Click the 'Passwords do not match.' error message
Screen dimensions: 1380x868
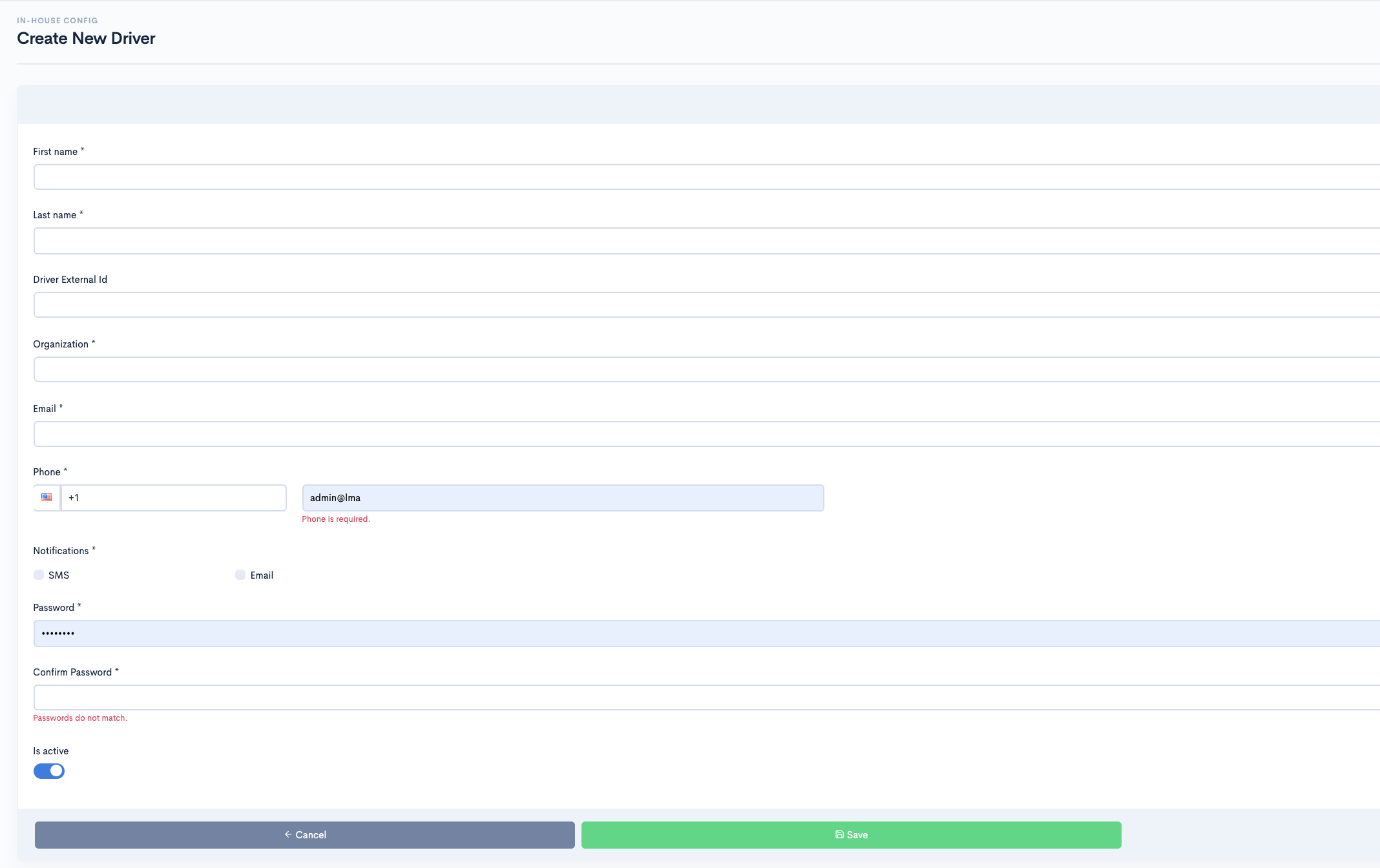80,718
